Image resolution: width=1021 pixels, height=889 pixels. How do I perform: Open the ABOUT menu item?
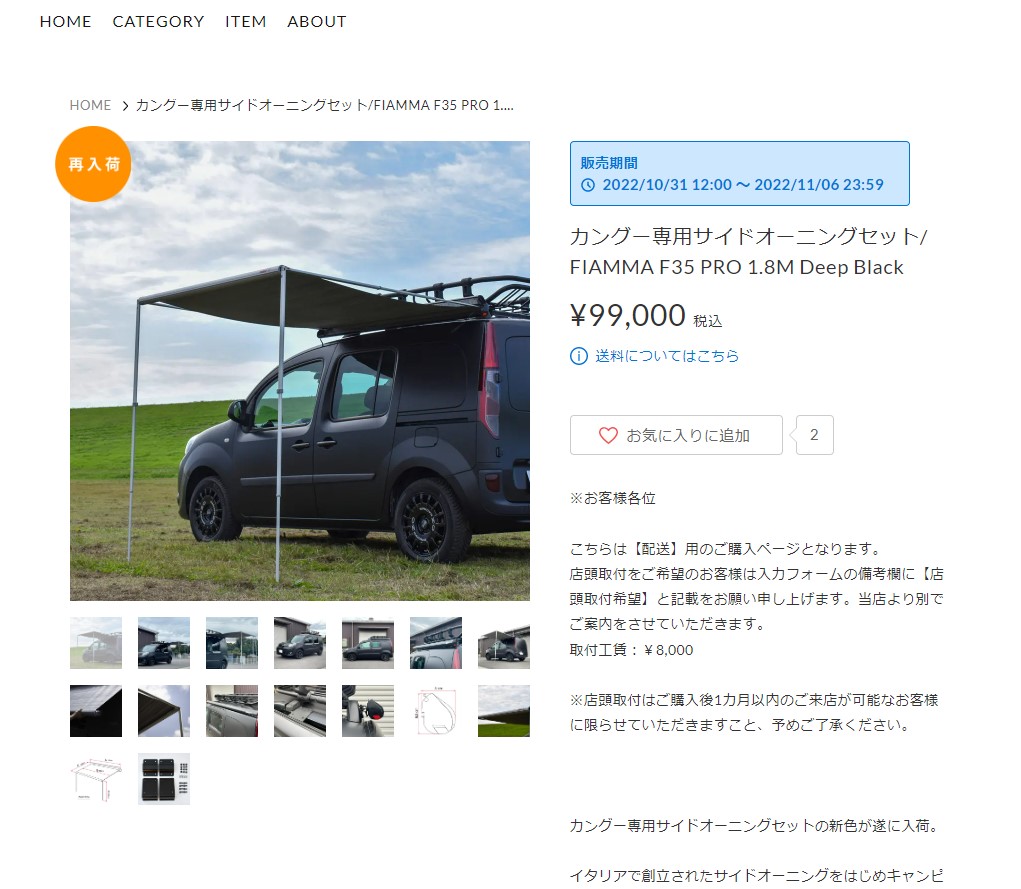[316, 21]
